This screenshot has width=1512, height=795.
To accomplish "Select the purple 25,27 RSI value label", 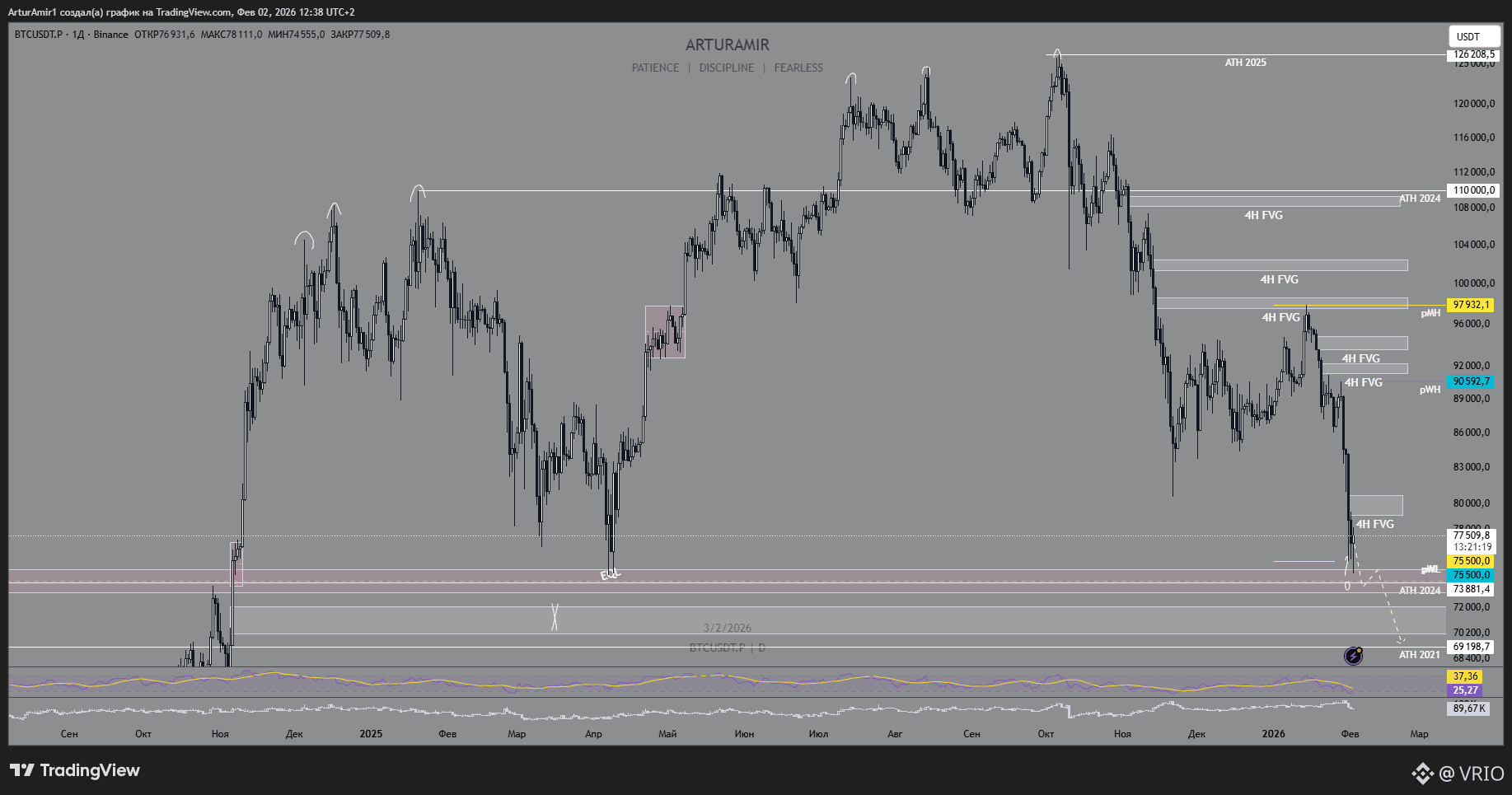I will pos(1465,690).
